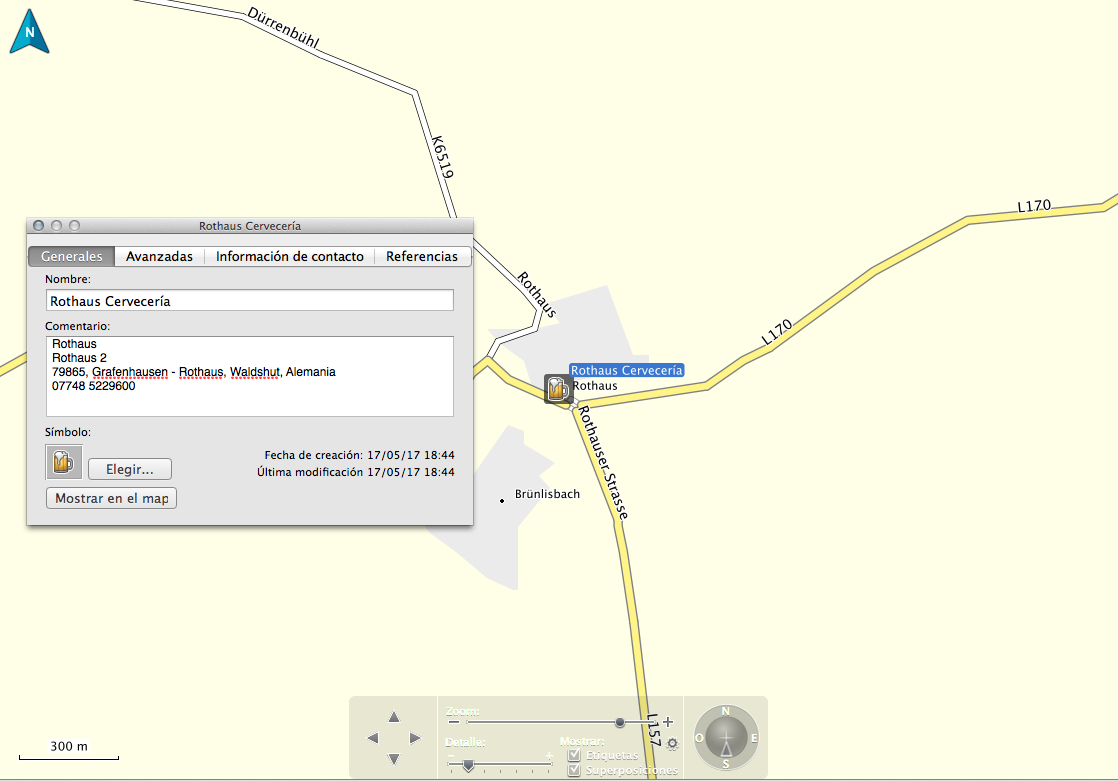The width and height of the screenshot is (1118, 781).
Task: Zoom in using the plus icon
Action: coord(668,722)
